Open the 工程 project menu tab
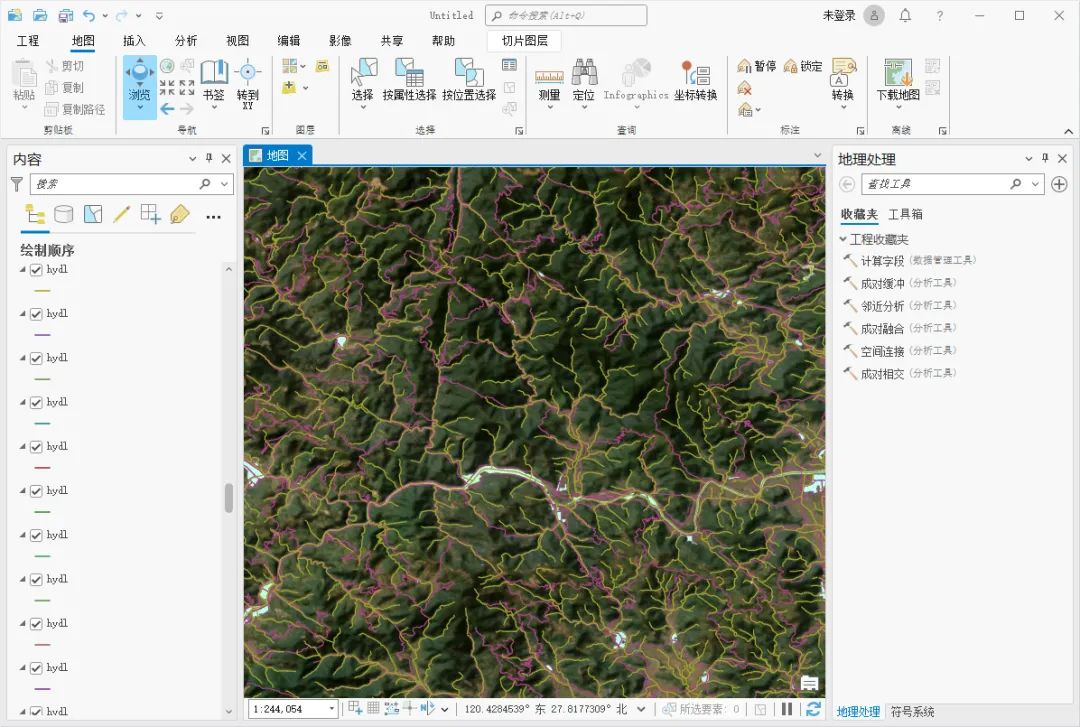The image size is (1080, 727). click(28, 41)
